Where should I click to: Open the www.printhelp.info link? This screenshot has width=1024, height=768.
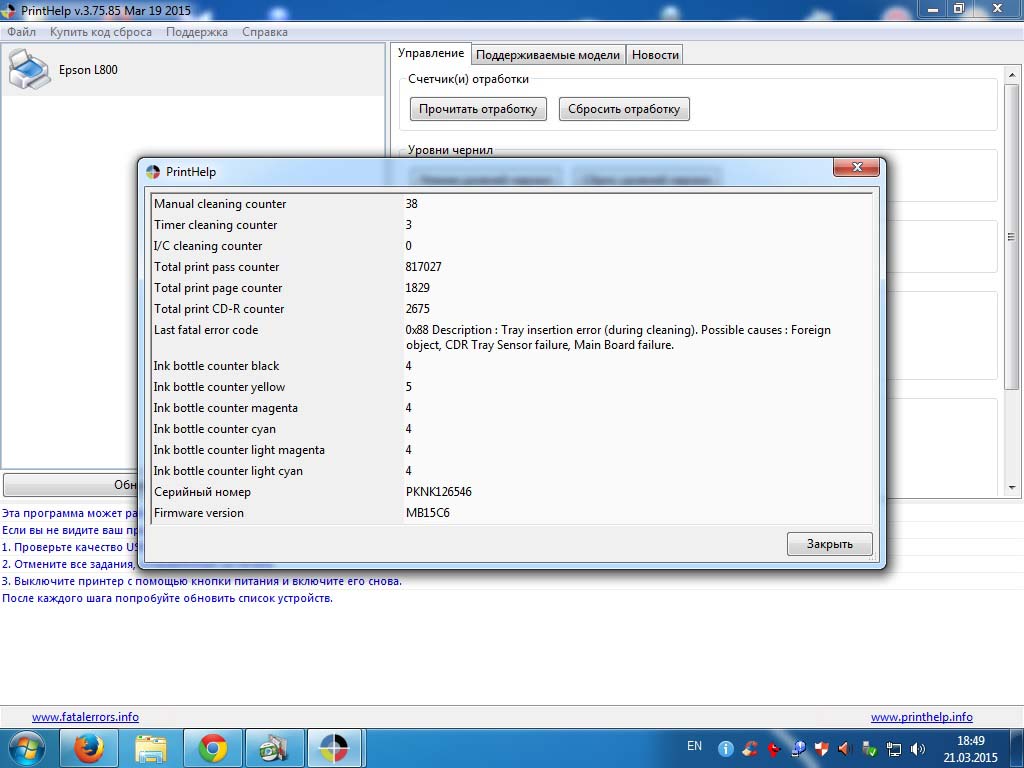tap(921, 717)
